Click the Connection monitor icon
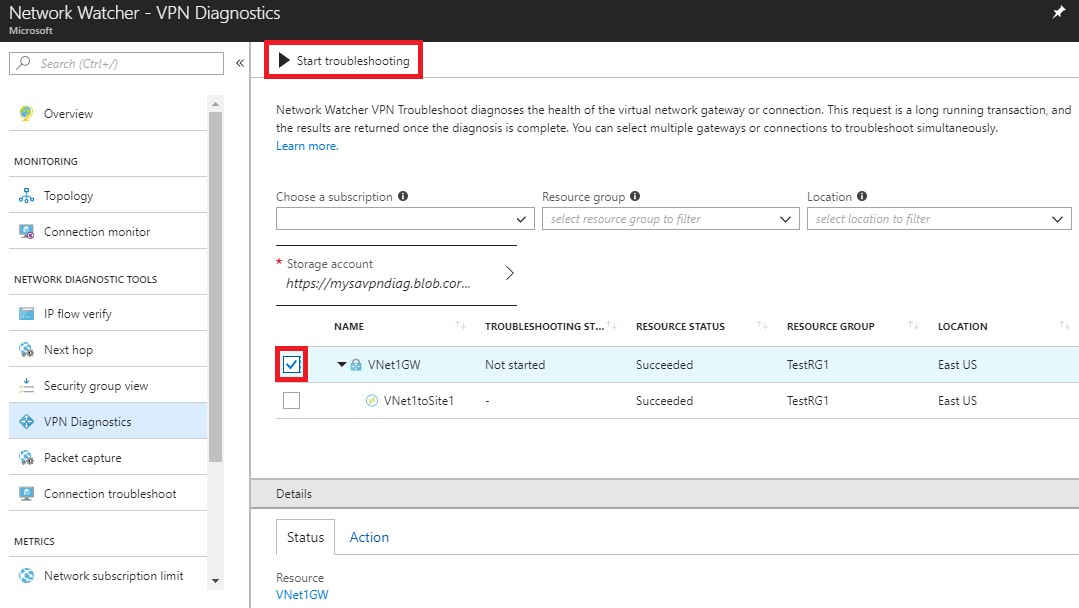The image size is (1079, 608). point(26,232)
